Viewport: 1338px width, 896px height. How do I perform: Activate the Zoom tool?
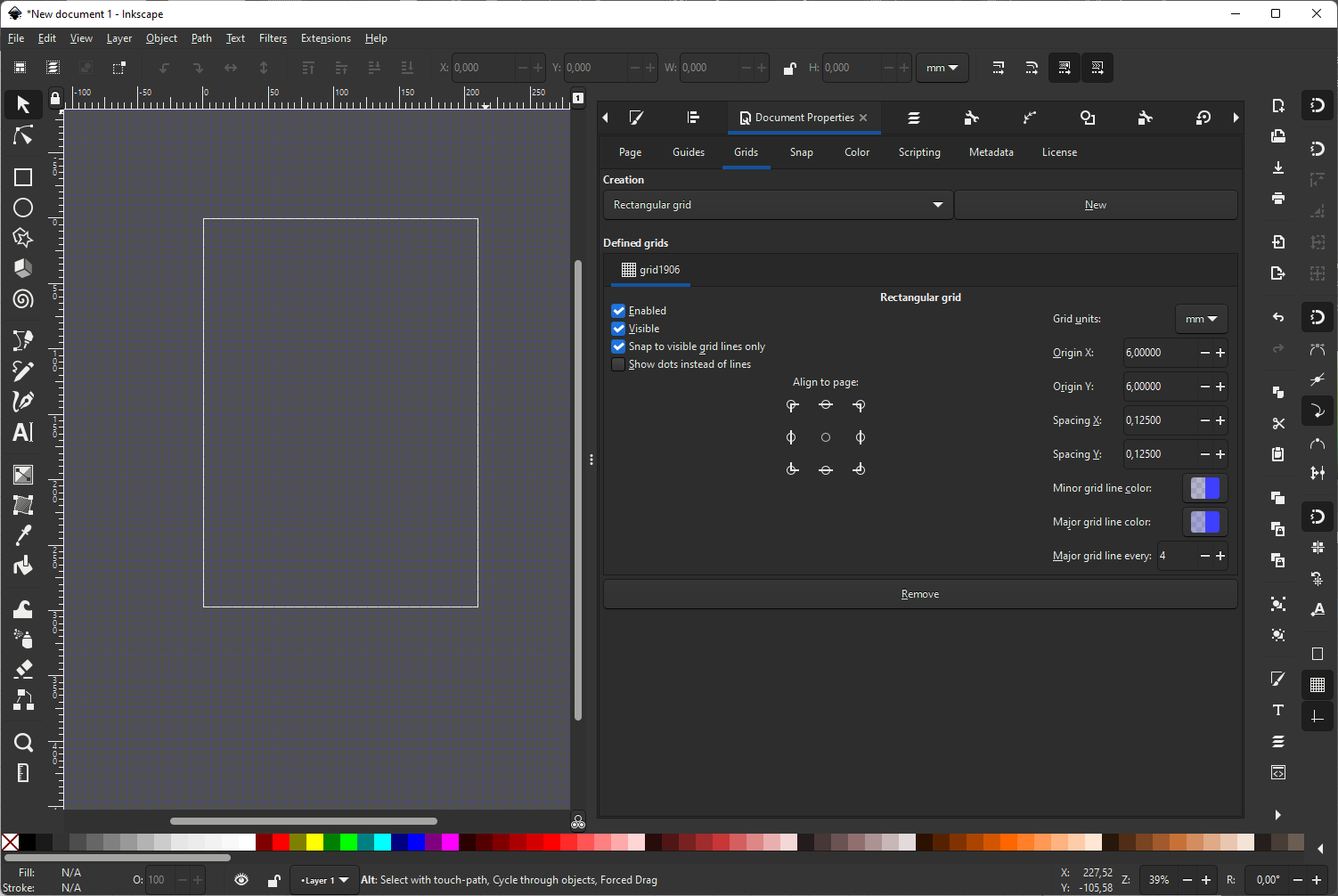(x=22, y=742)
